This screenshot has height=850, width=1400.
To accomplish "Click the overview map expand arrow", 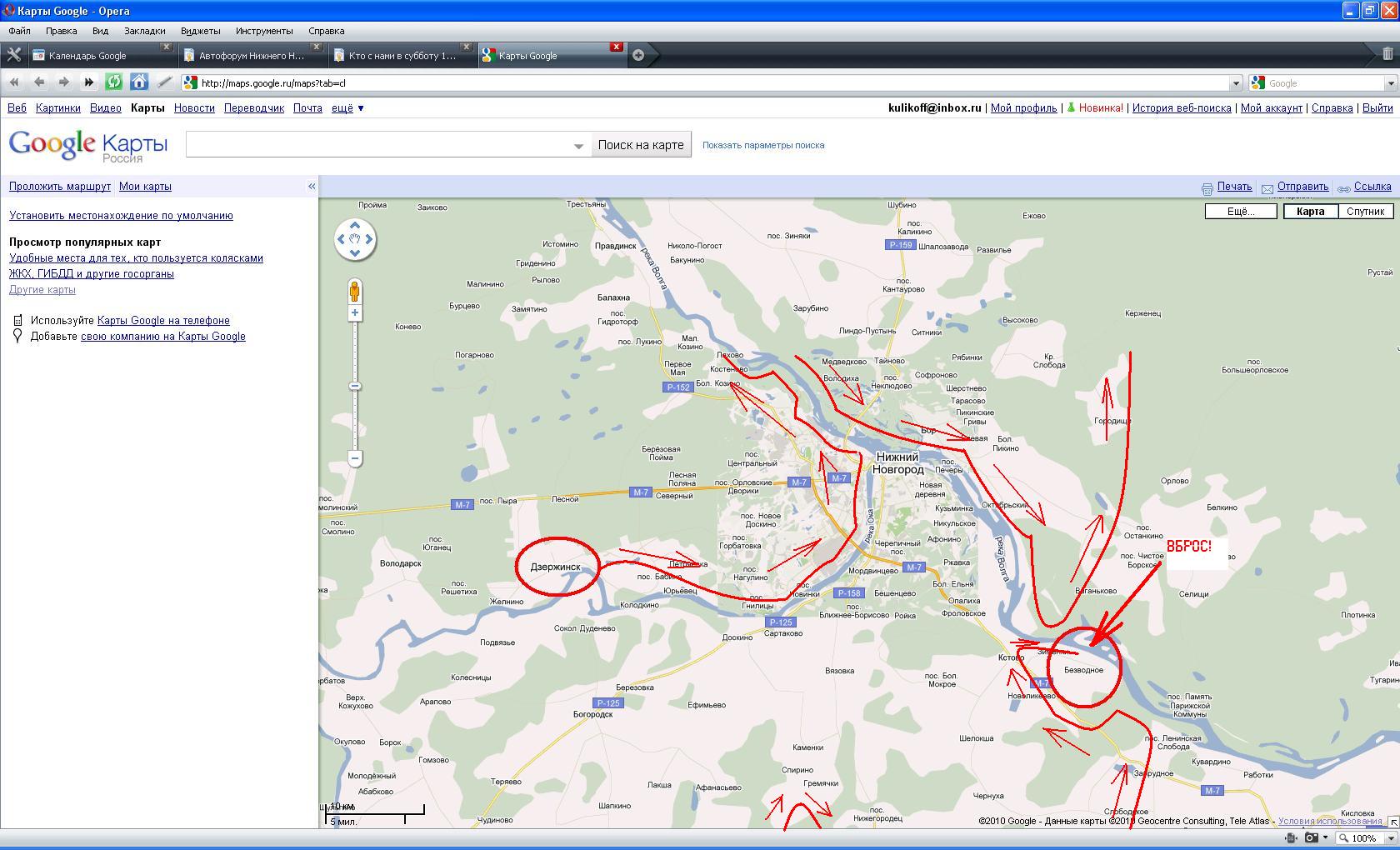I will pyautogui.click(x=1393, y=822).
